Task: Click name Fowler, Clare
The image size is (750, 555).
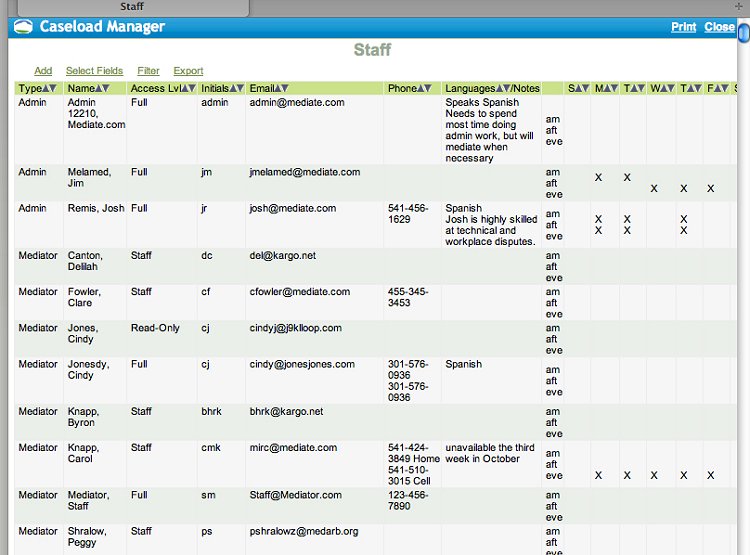Action: (x=84, y=297)
